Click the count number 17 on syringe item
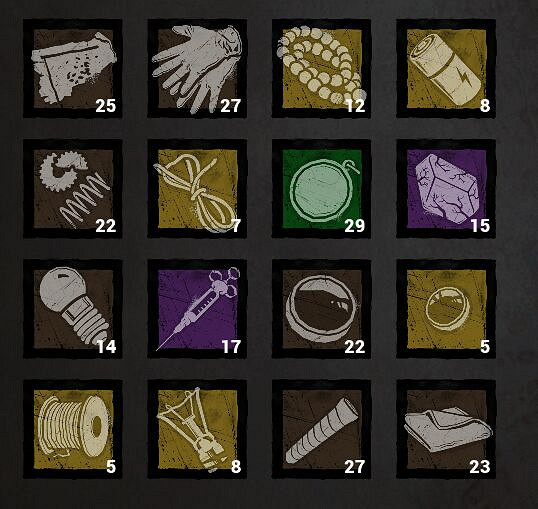The image size is (538, 509). tap(231, 347)
